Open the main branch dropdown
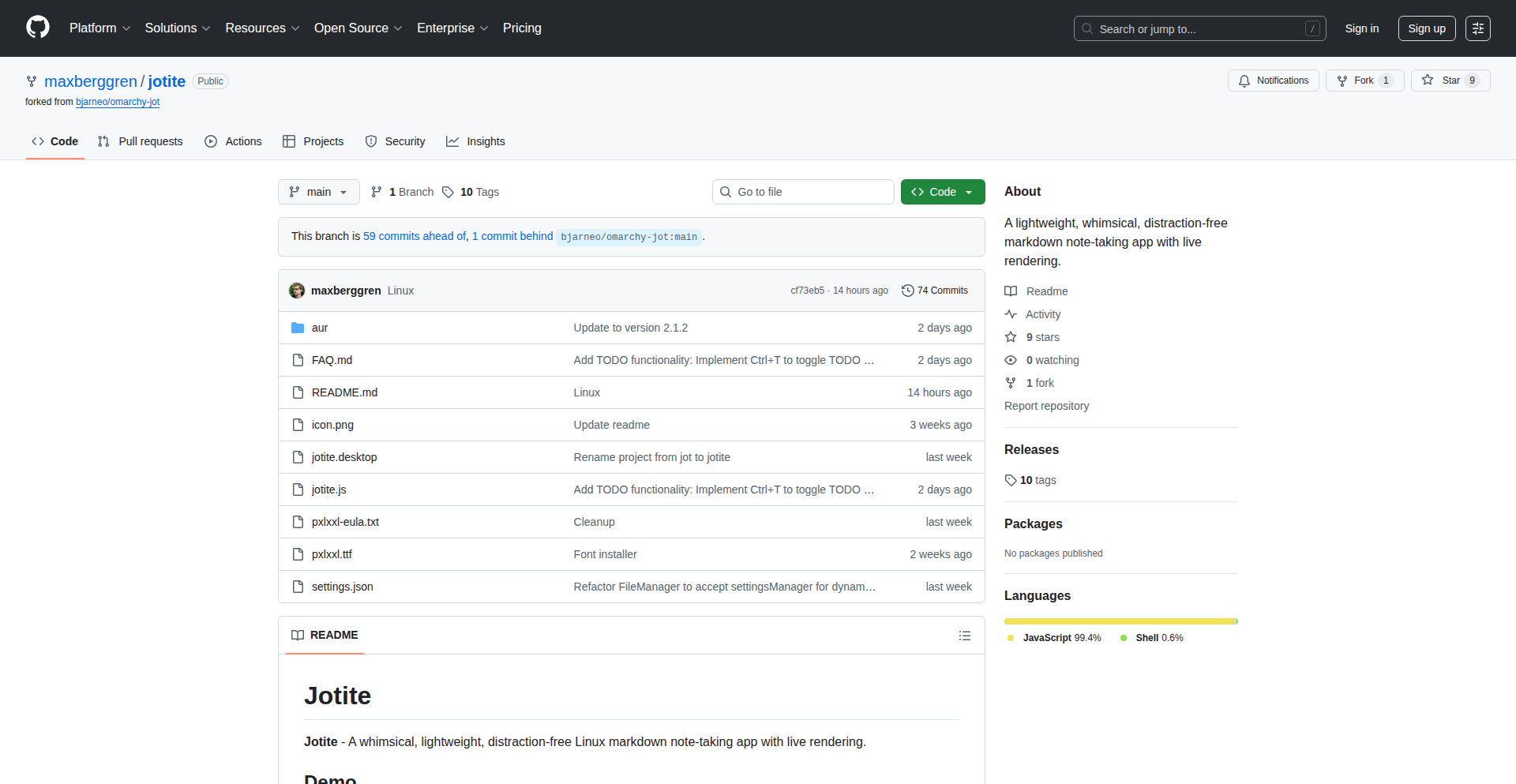Image resolution: width=1516 pixels, height=784 pixels. (318, 192)
